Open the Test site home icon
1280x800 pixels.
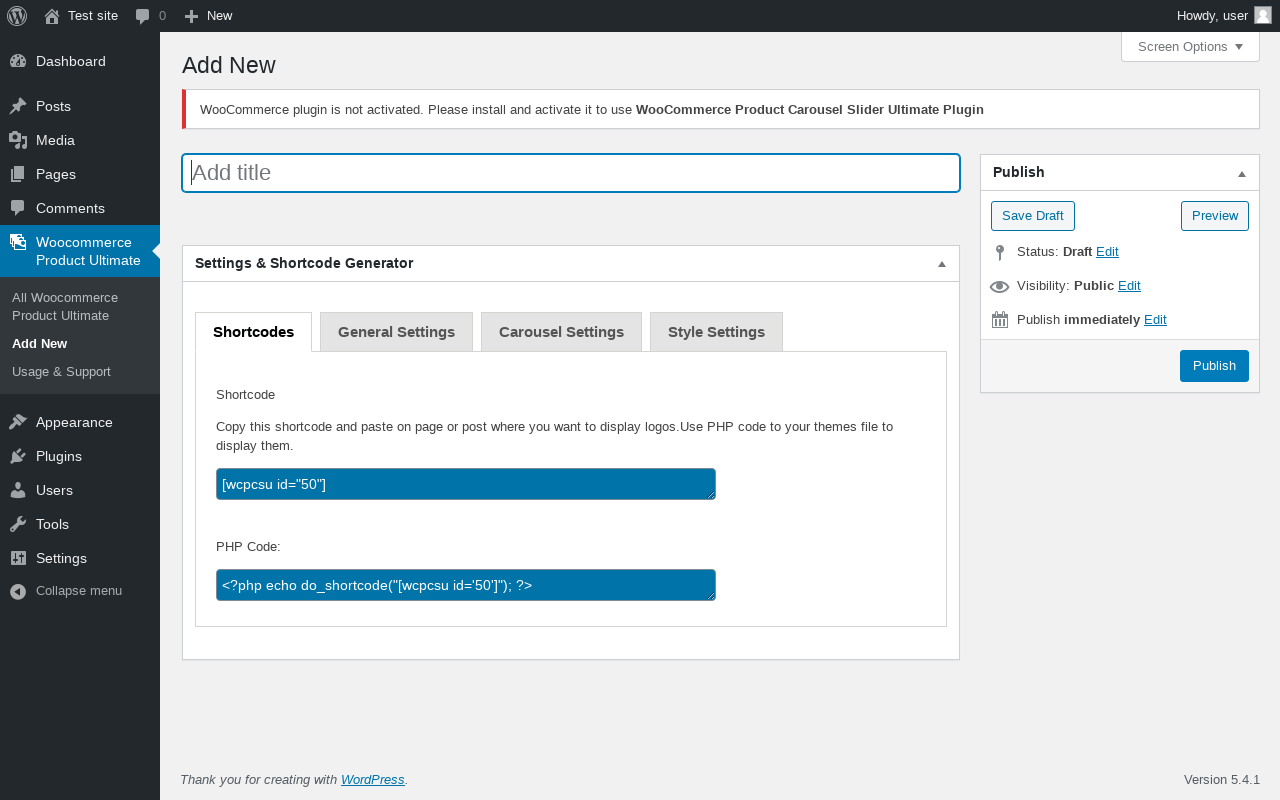point(52,16)
